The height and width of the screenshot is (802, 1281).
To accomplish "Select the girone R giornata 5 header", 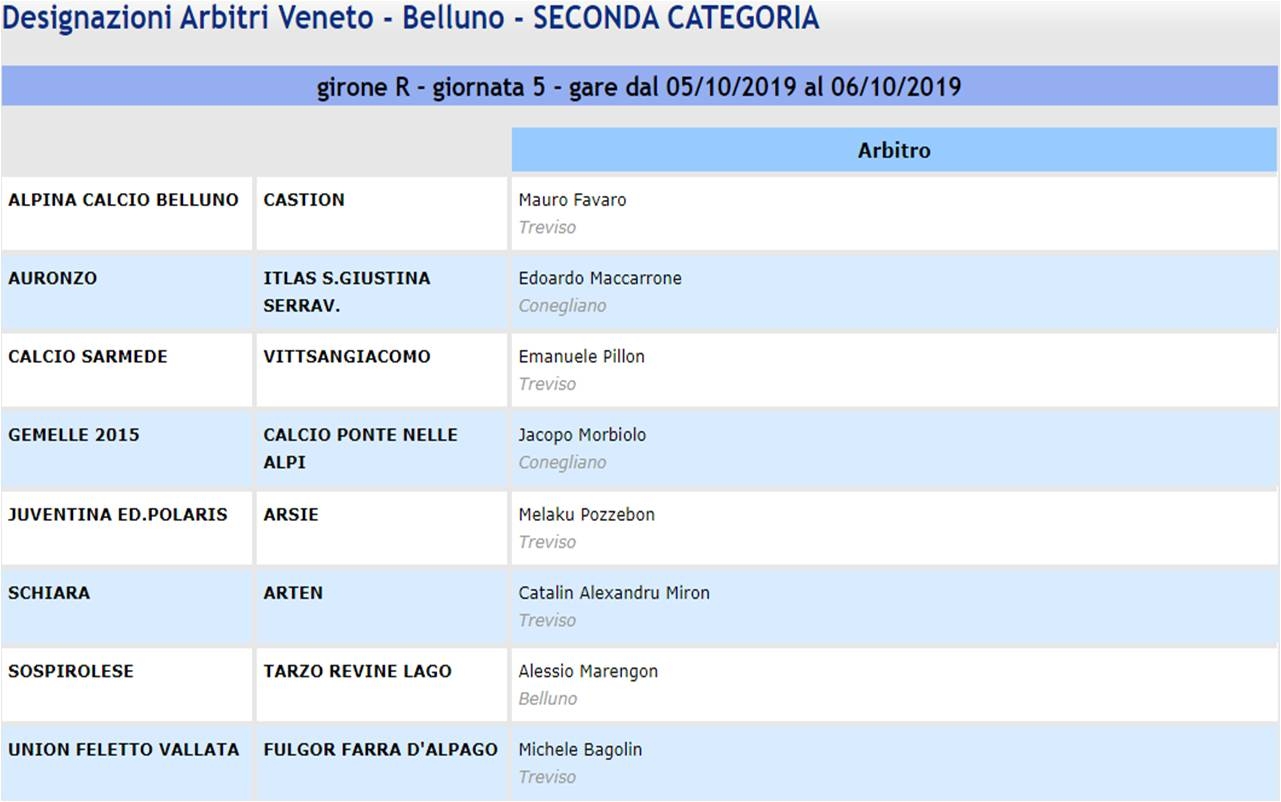I will coord(640,87).
